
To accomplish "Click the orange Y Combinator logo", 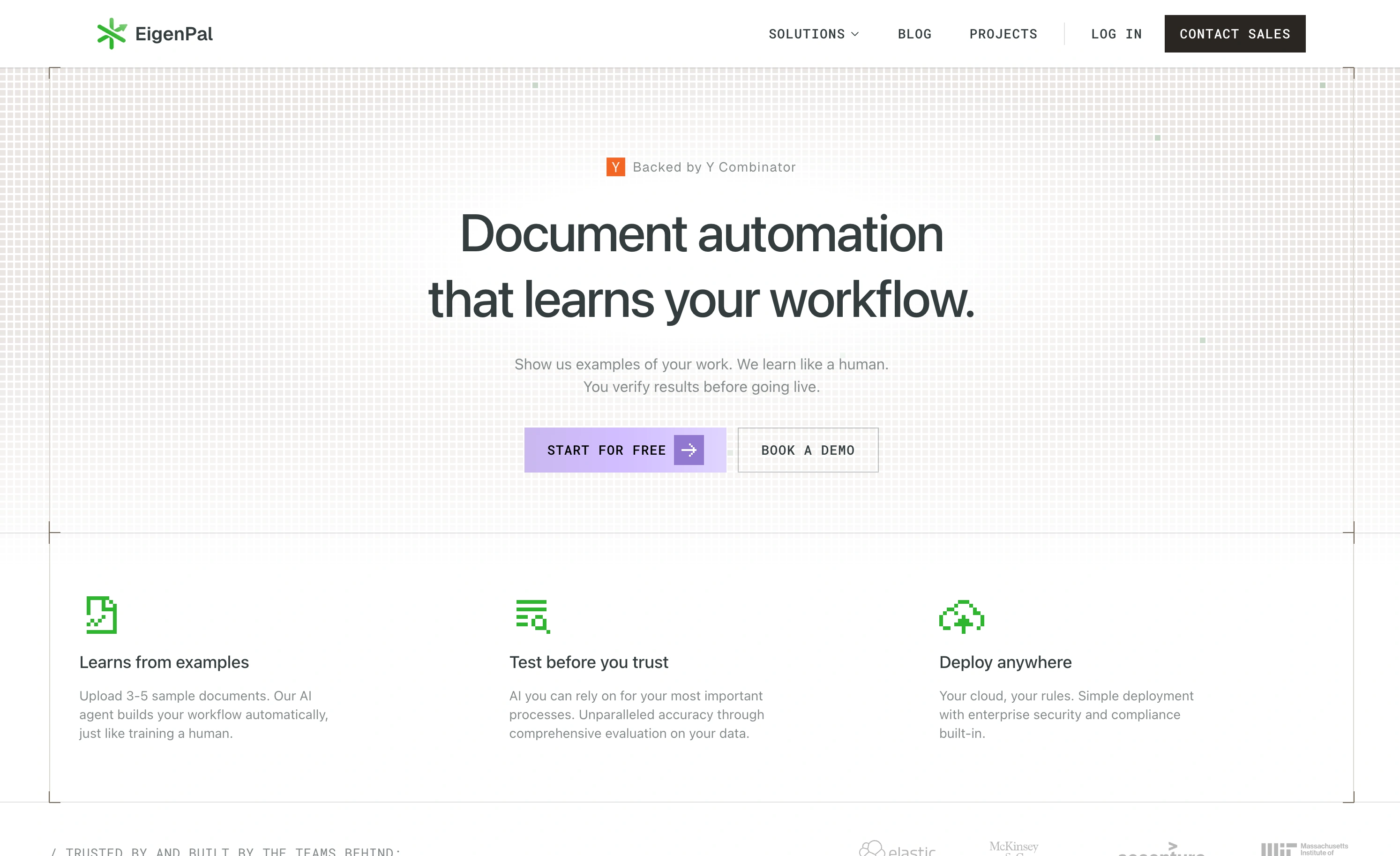I will (616, 167).
